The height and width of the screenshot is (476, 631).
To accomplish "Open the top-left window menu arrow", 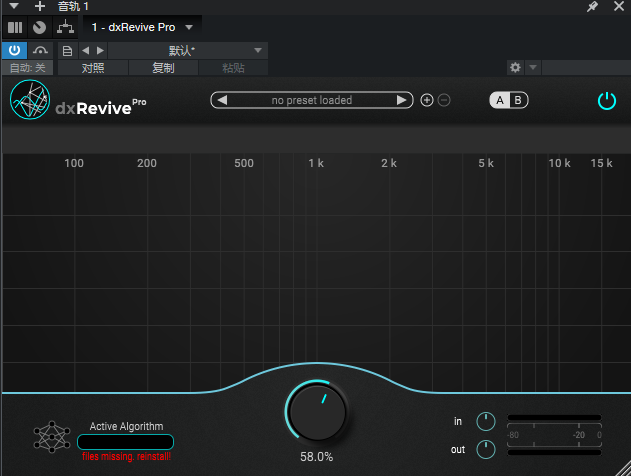I will tap(14, 6).
